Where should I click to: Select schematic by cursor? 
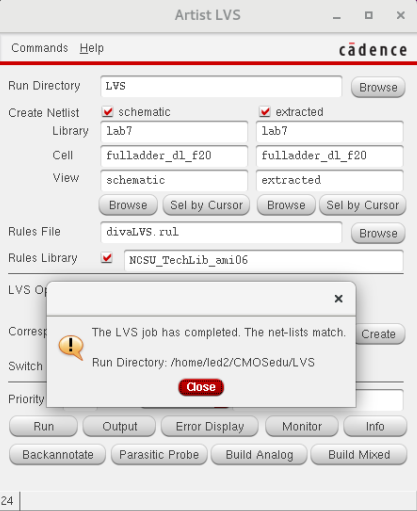point(206,205)
